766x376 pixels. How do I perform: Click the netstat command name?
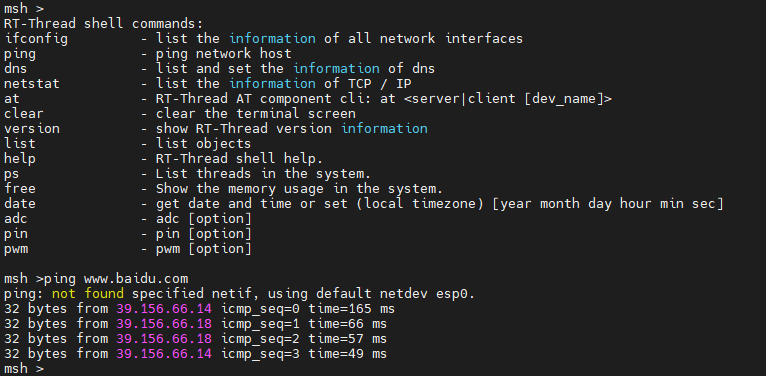32,84
